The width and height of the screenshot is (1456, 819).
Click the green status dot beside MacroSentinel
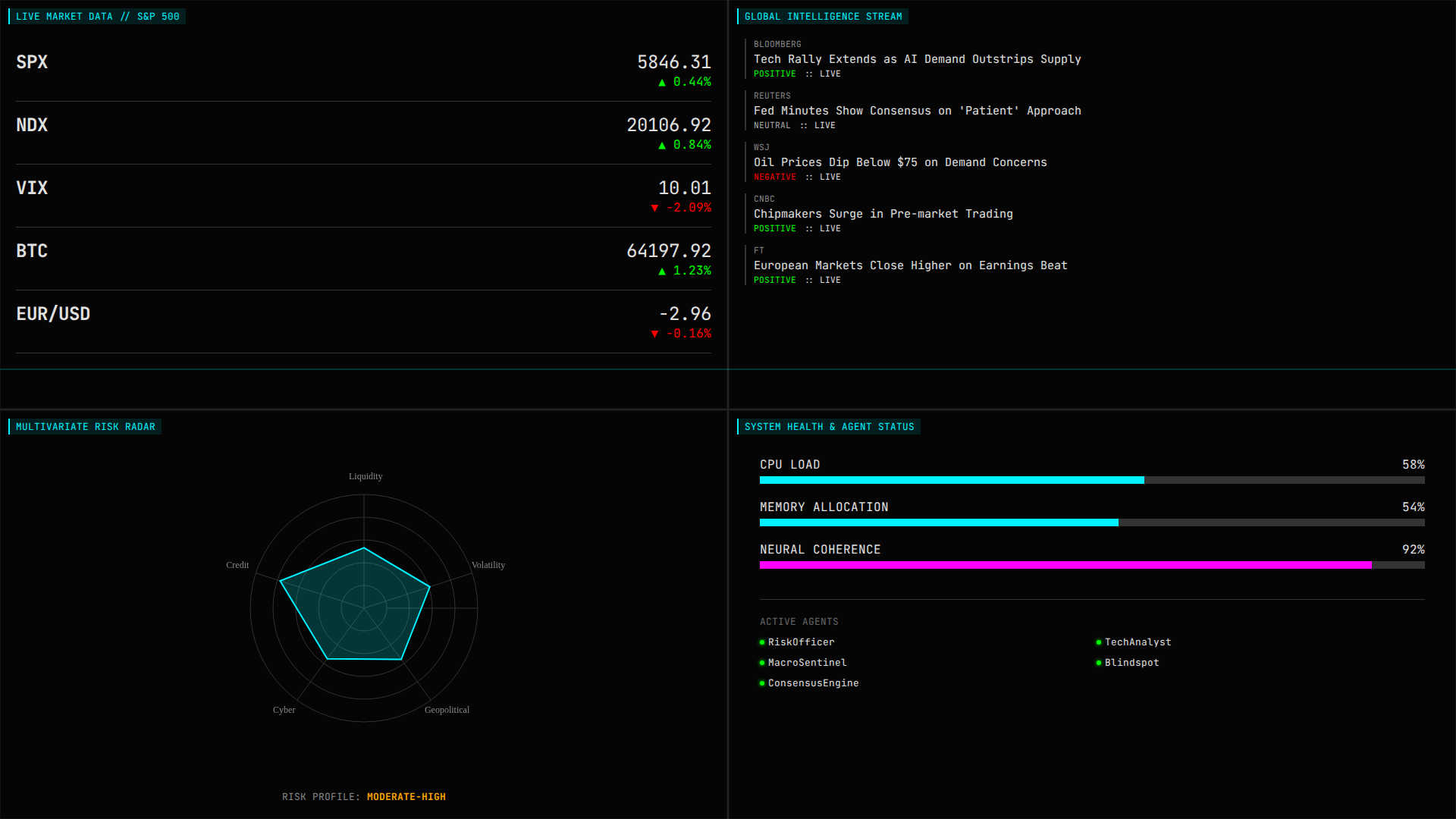tap(762, 663)
